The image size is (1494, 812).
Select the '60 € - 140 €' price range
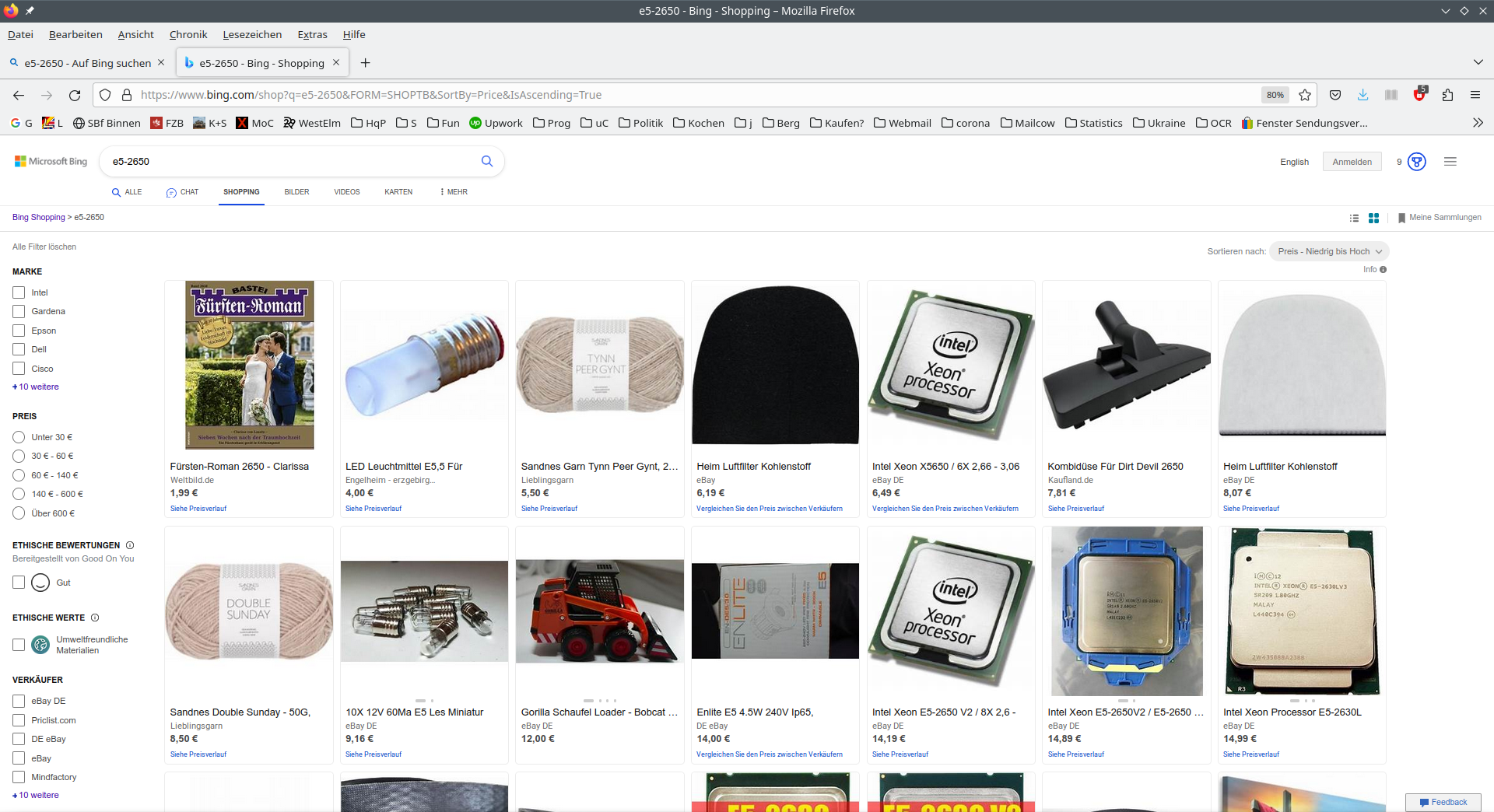coord(19,475)
